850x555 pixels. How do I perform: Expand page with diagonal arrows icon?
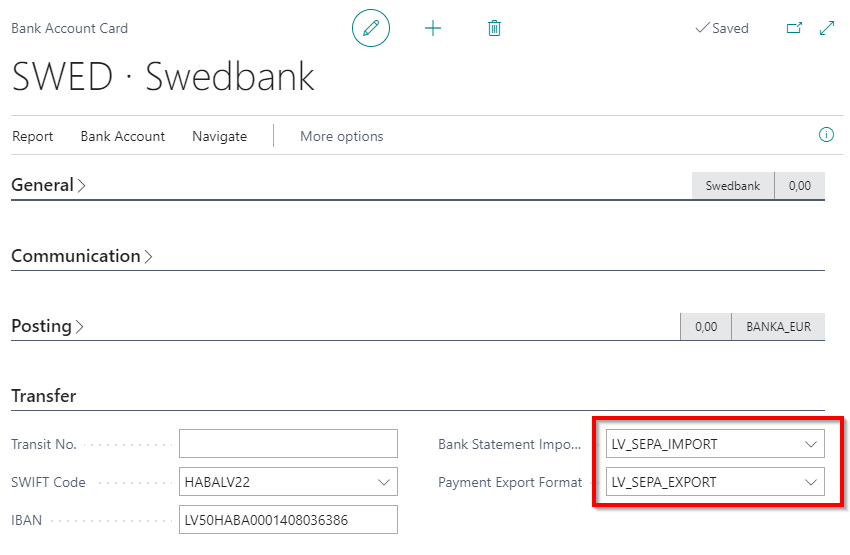coord(827,28)
